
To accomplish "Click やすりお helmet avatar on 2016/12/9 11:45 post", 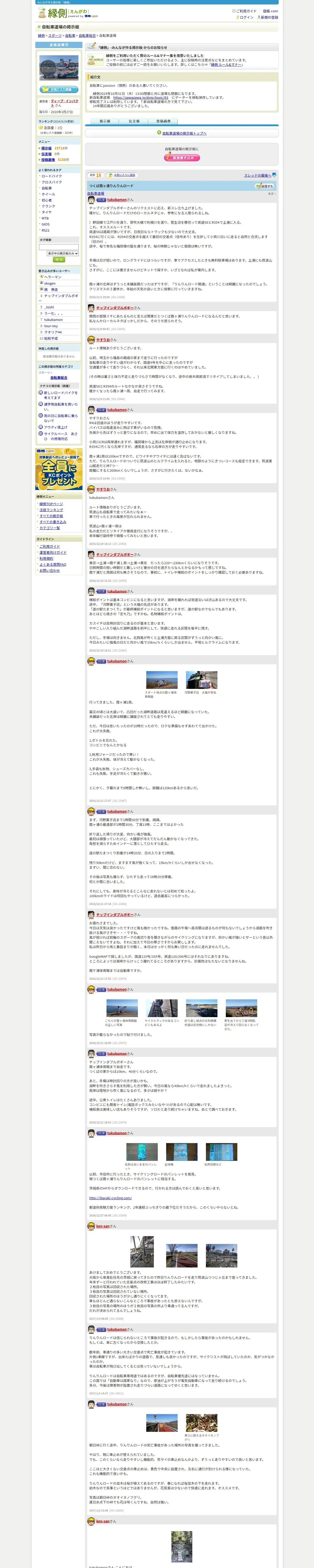I will 92,340.
